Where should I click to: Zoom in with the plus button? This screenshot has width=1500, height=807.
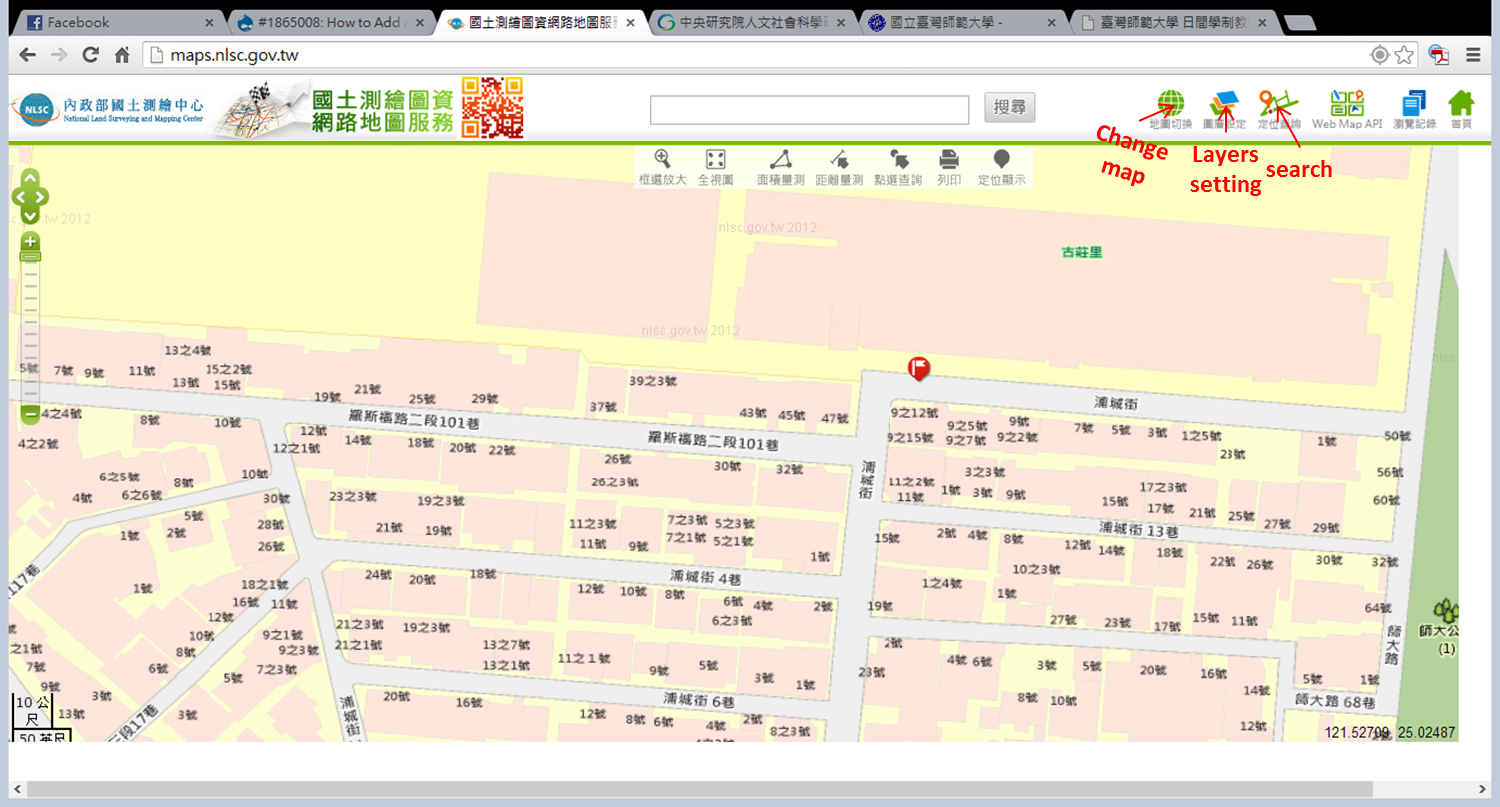[31, 241]
